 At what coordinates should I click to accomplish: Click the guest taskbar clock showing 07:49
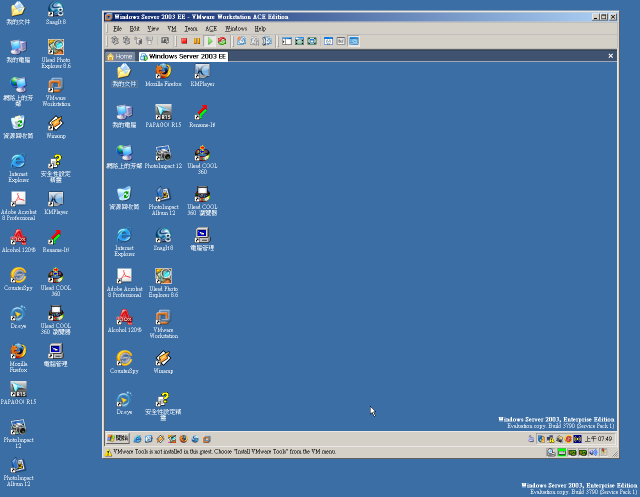pyautogui.click(x=598, y=439)
